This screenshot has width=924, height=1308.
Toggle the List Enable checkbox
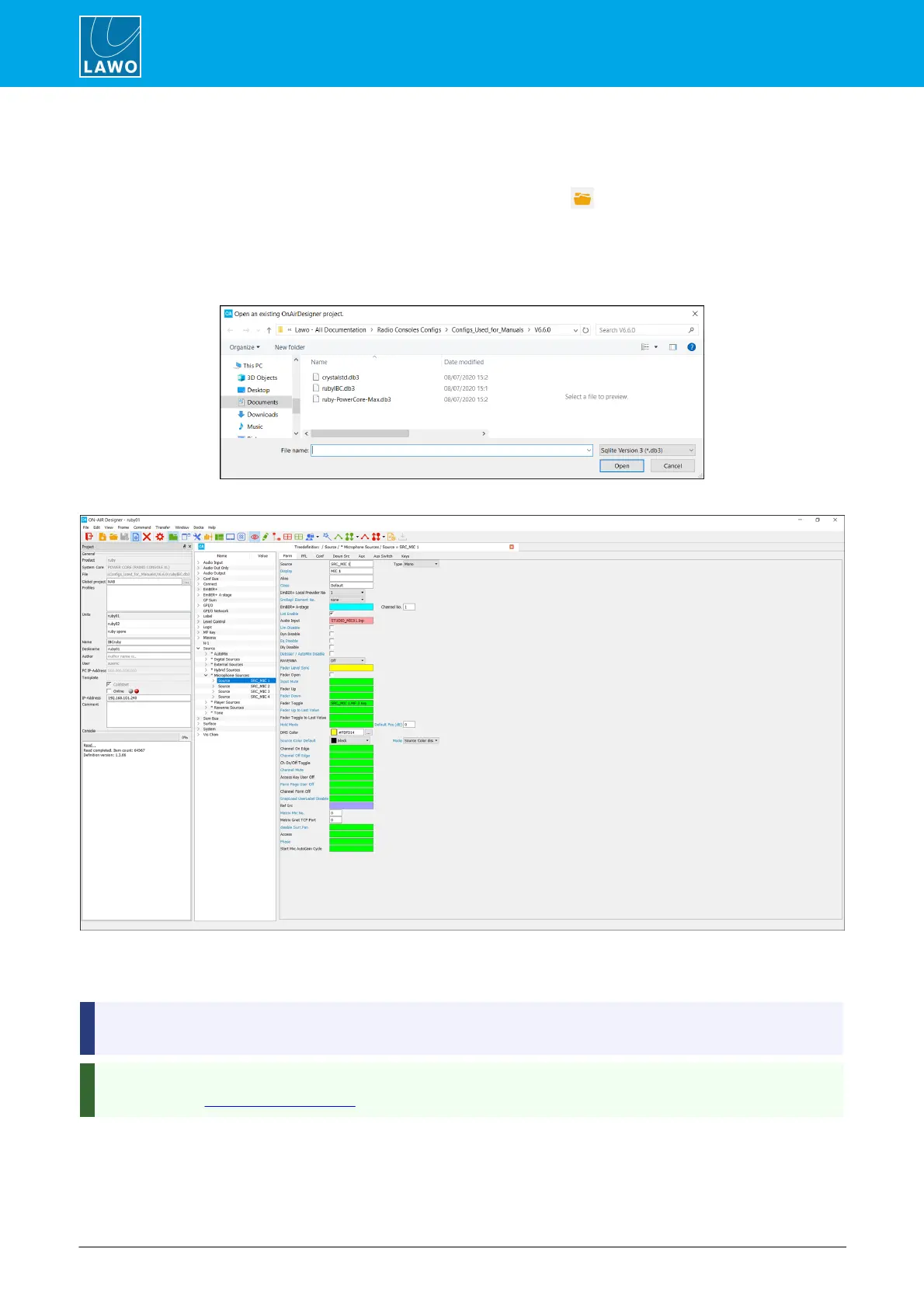point(332,614)
